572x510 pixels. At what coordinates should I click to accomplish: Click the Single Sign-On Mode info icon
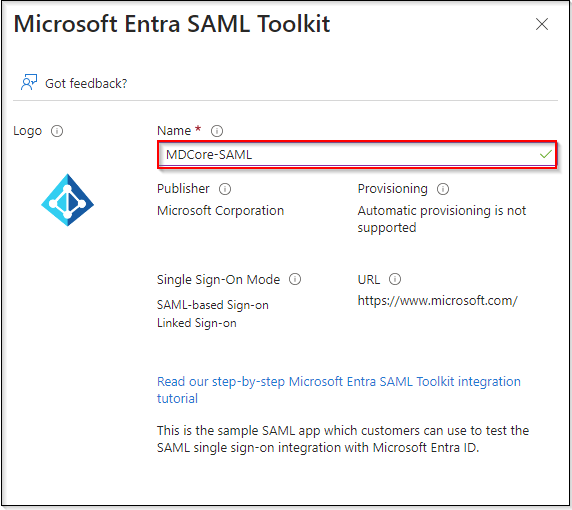pyautogui.click(x=295, y=279)
